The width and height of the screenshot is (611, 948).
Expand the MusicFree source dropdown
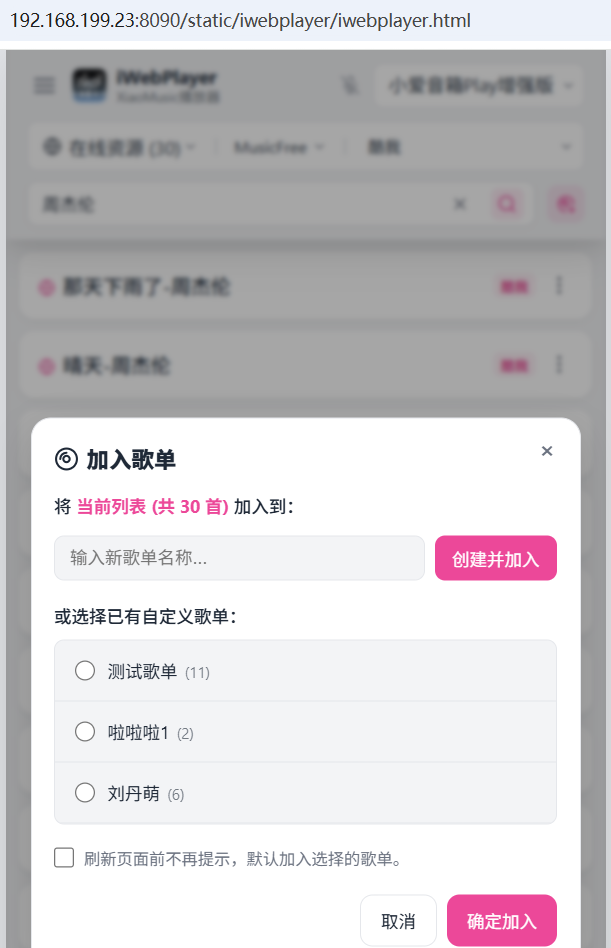point(279,148)
